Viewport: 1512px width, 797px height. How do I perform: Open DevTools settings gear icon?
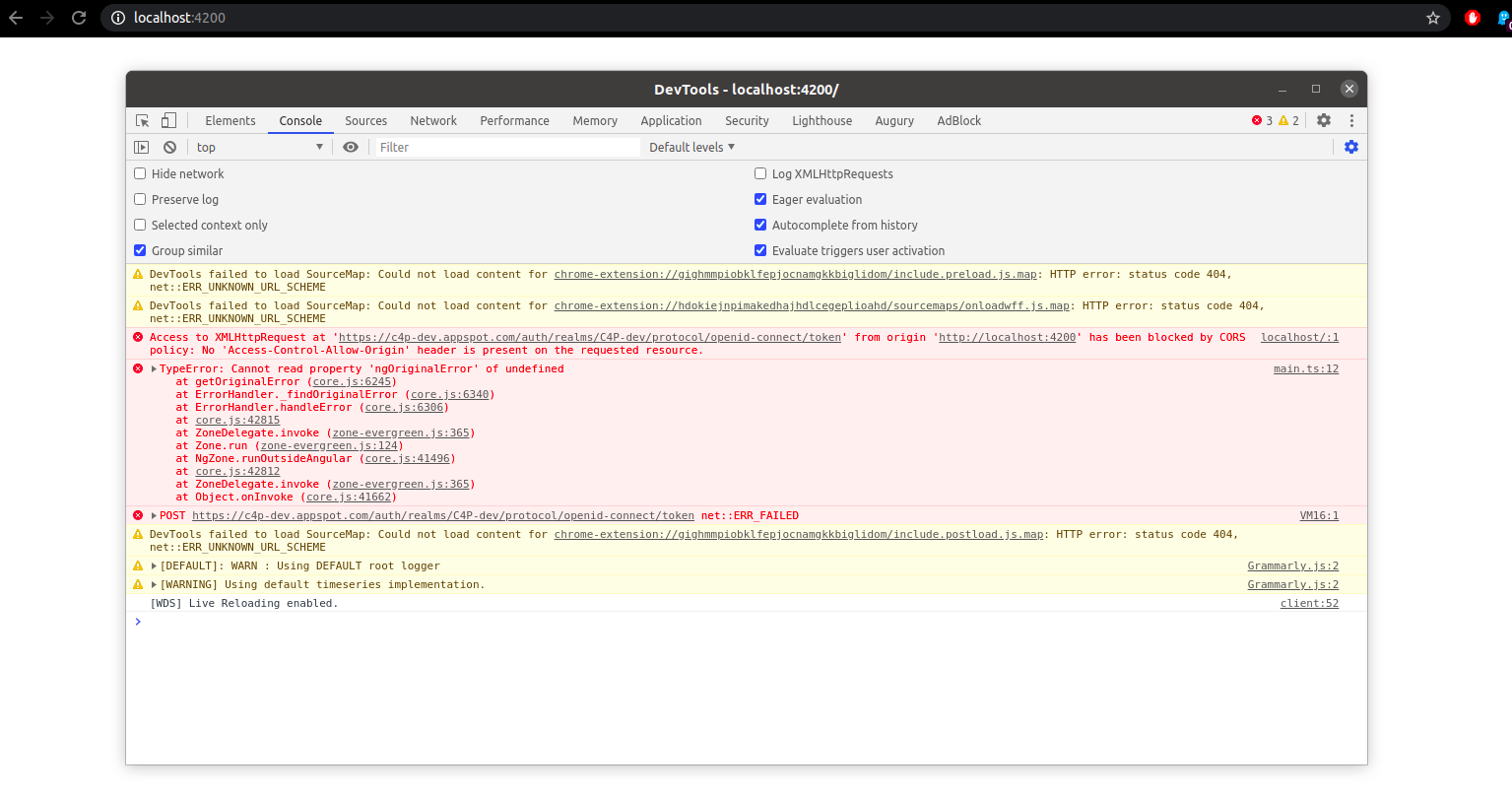coord(1324,120)
